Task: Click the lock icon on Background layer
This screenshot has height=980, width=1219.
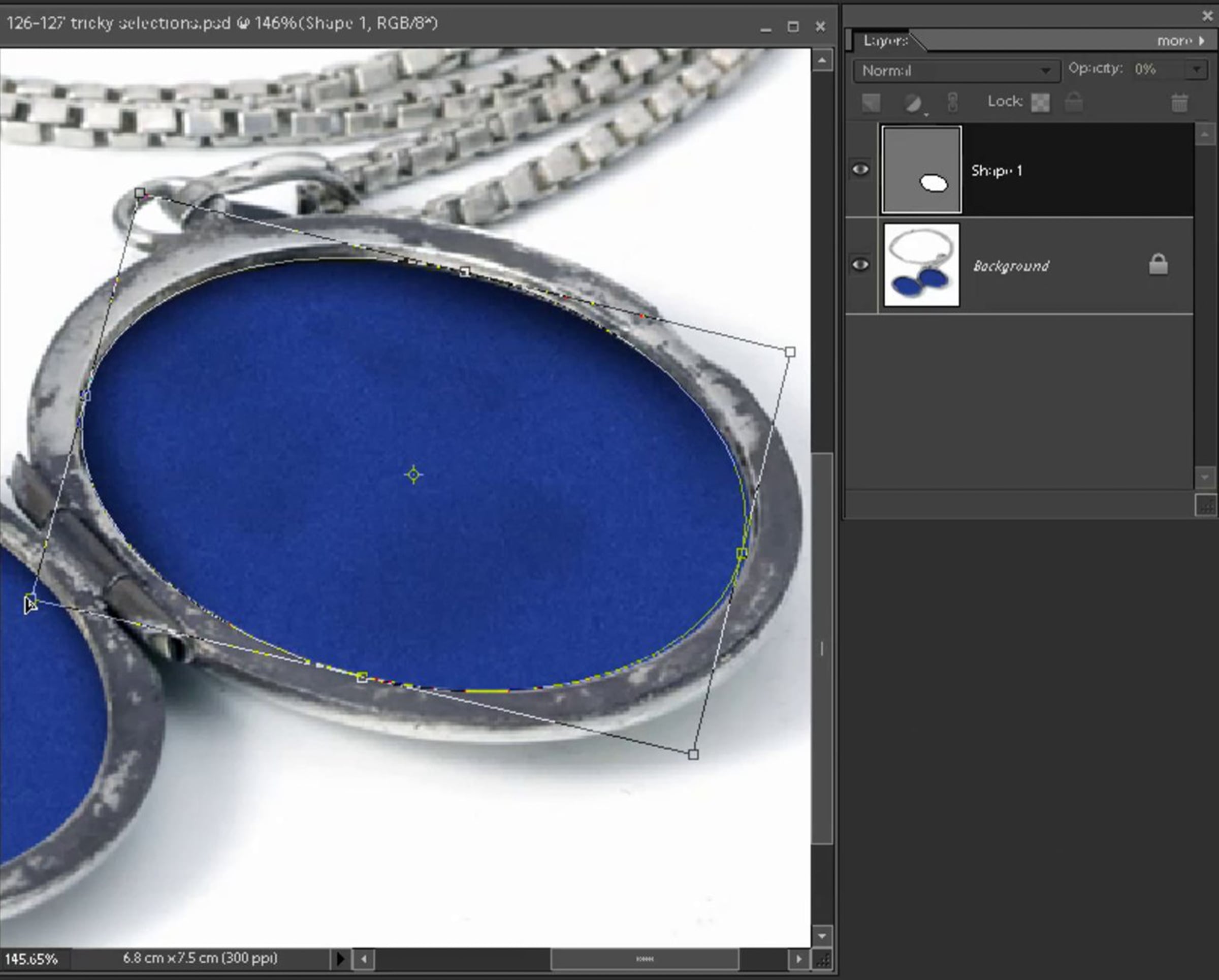Action: [x=1158, y=264]
